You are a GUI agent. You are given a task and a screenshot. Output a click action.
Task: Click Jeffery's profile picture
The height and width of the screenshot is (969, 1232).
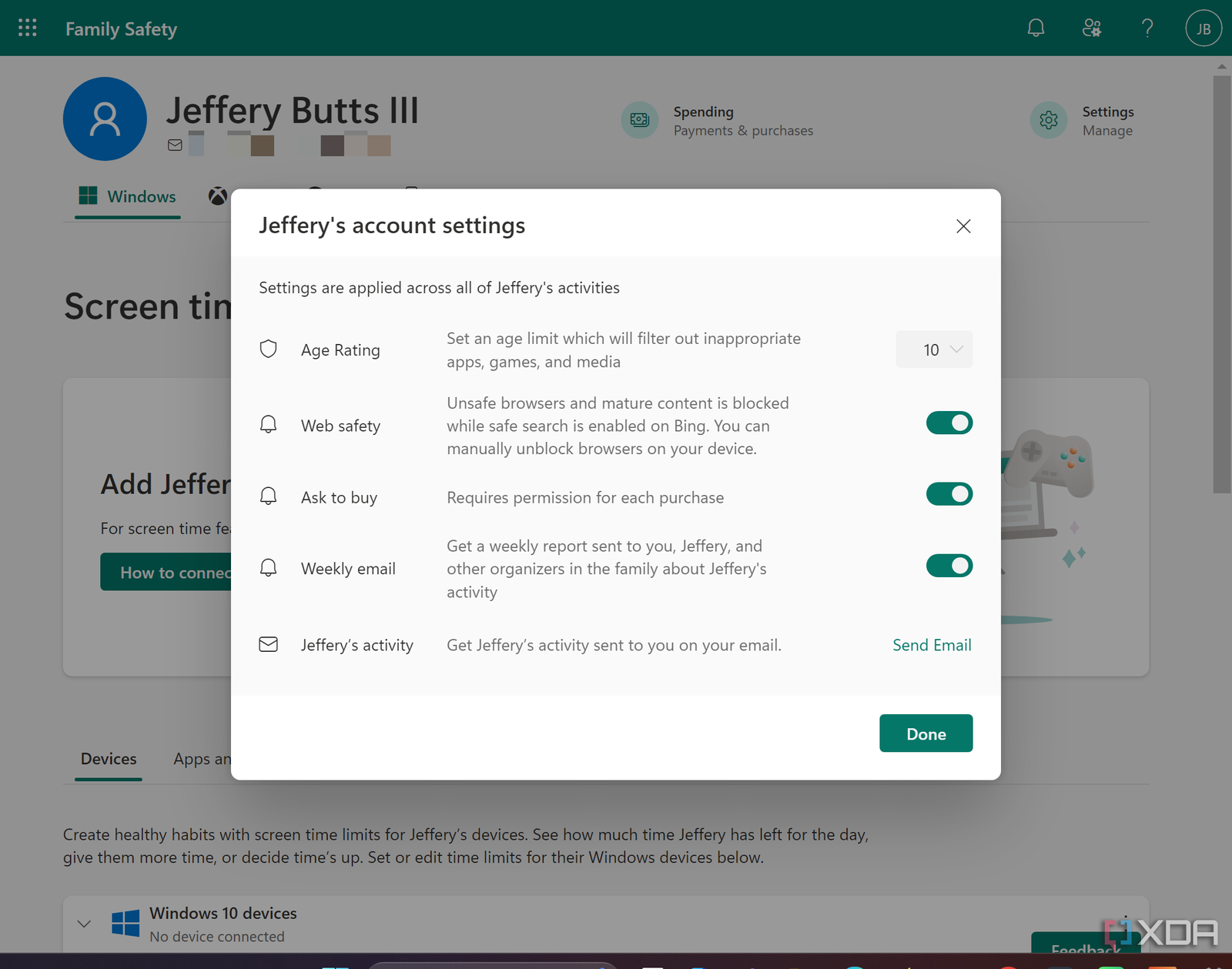(x=105, y=119)
